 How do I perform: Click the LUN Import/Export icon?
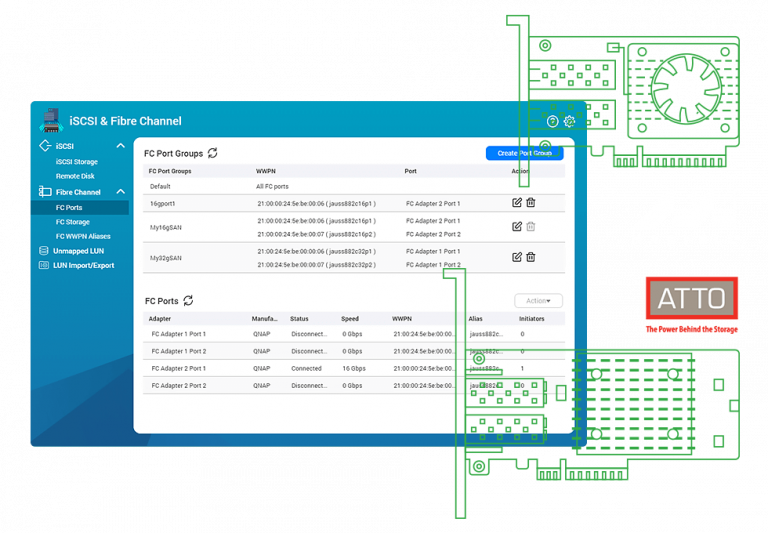point(44,265)
